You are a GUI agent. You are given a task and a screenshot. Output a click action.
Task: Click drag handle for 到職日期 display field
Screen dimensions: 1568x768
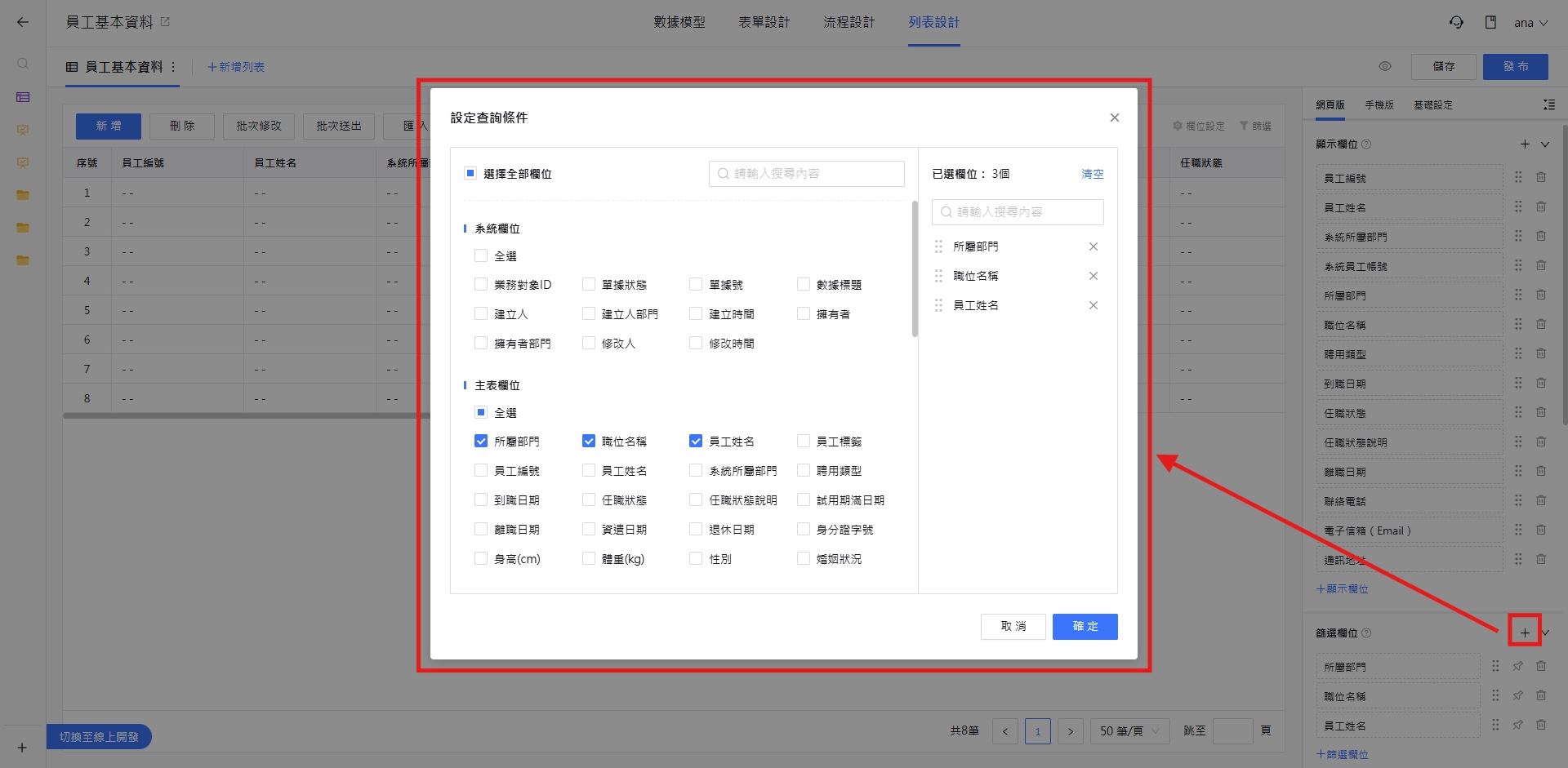pyautogui.click(x=1518, y=383)
